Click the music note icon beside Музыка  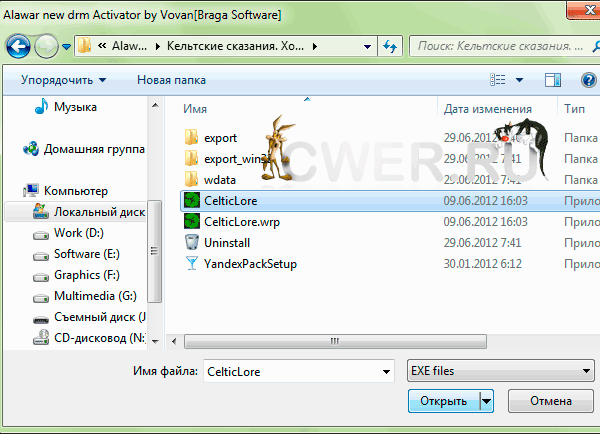point(41,106)
